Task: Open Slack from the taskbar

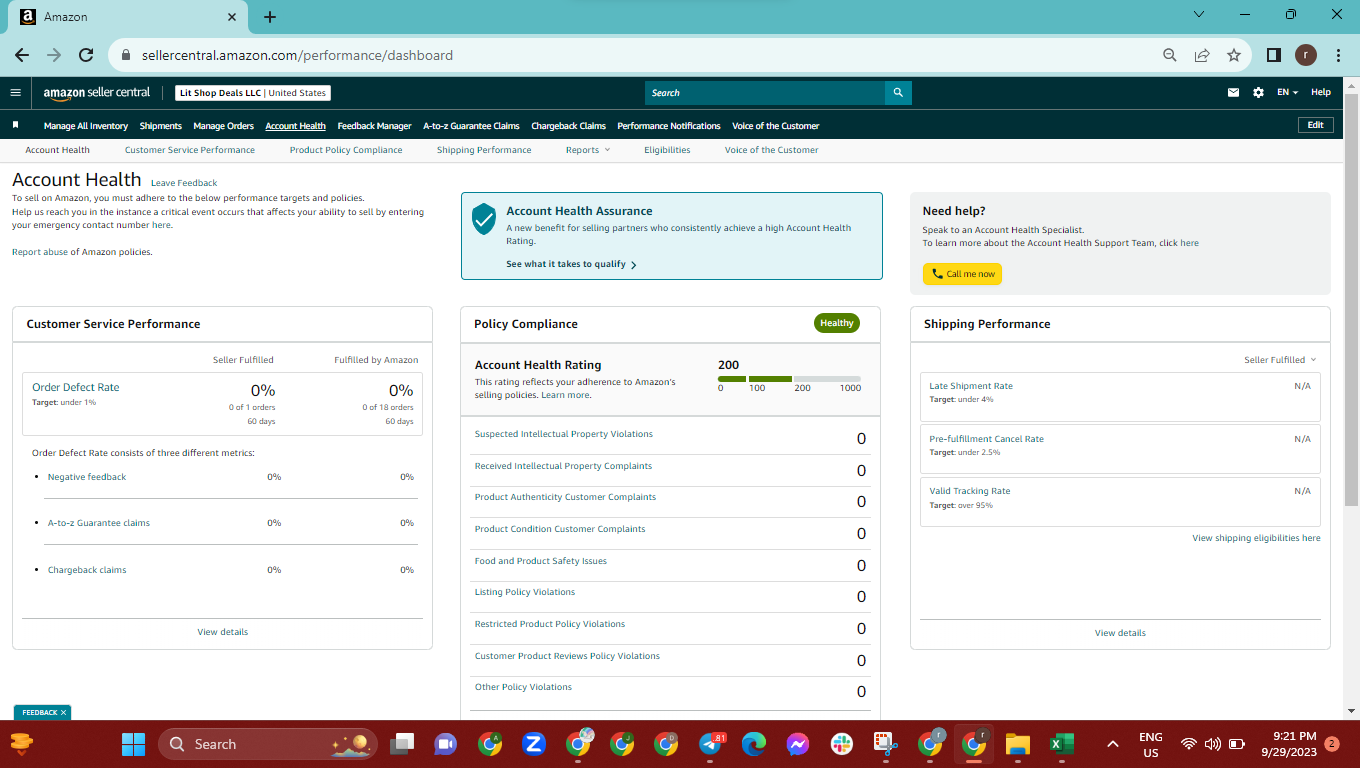Action: [841, 744]
